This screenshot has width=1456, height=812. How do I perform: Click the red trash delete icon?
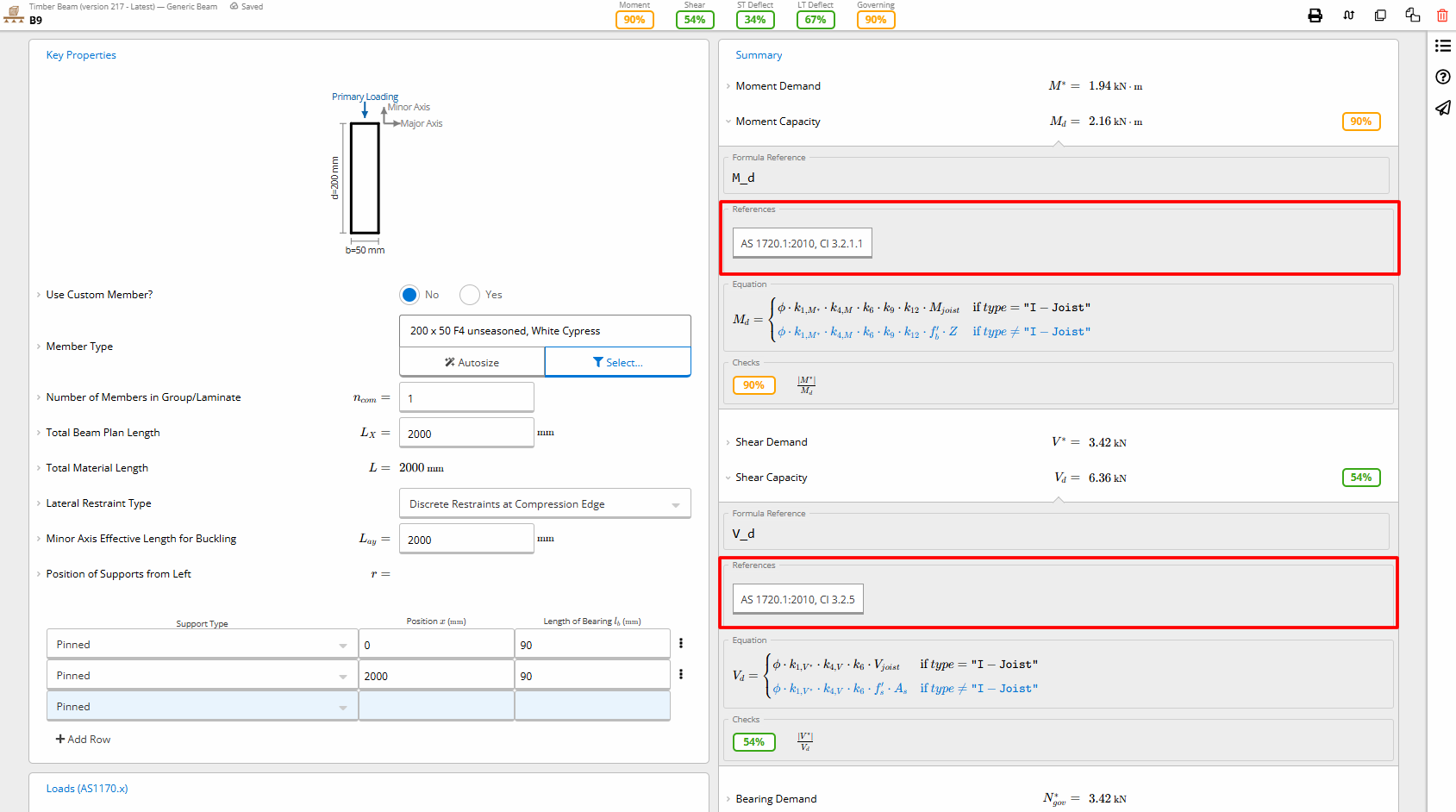[1442, 16]
